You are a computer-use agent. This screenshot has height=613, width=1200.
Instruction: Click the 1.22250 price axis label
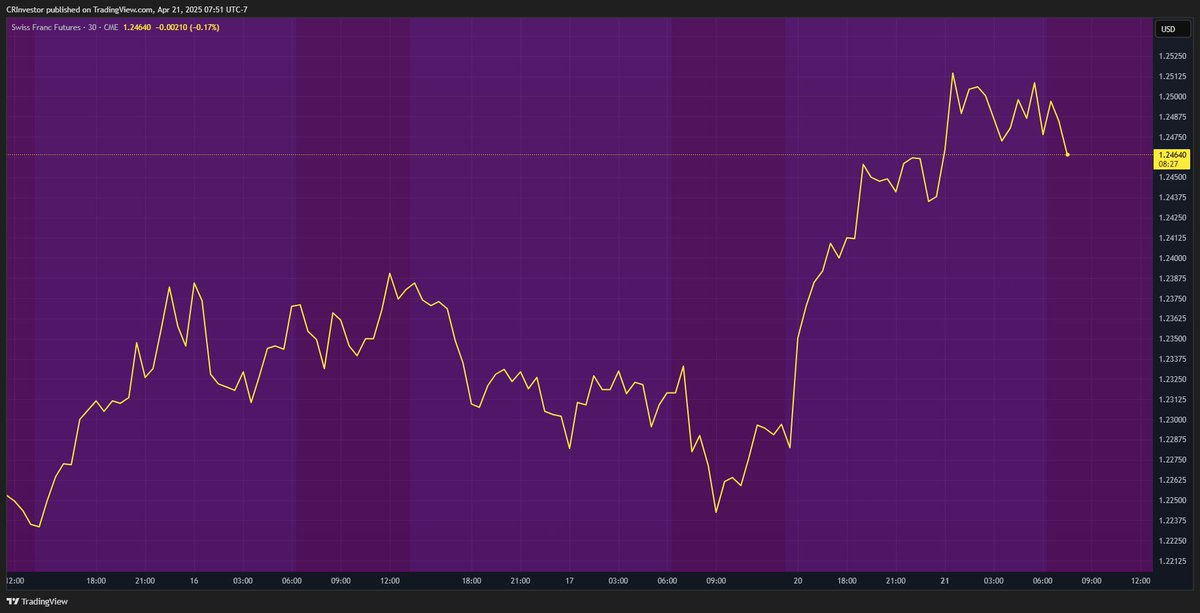click(x=1172, y=541)
